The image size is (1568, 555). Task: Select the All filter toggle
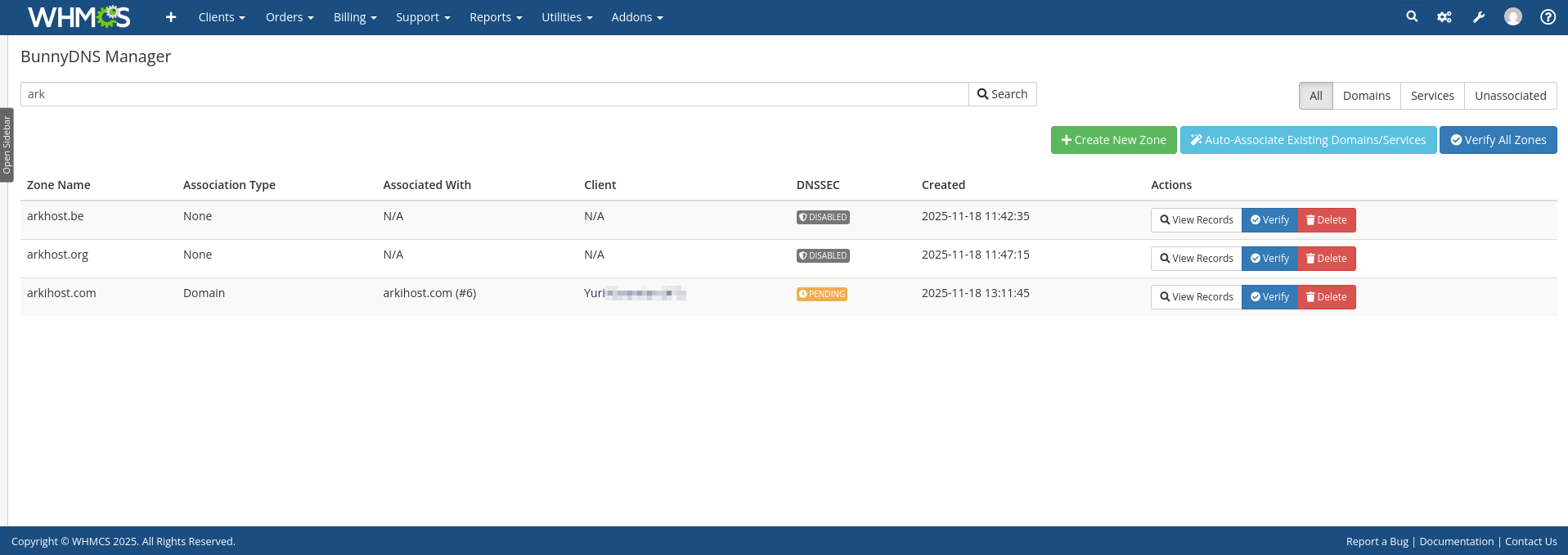(x=1315, y=96)
